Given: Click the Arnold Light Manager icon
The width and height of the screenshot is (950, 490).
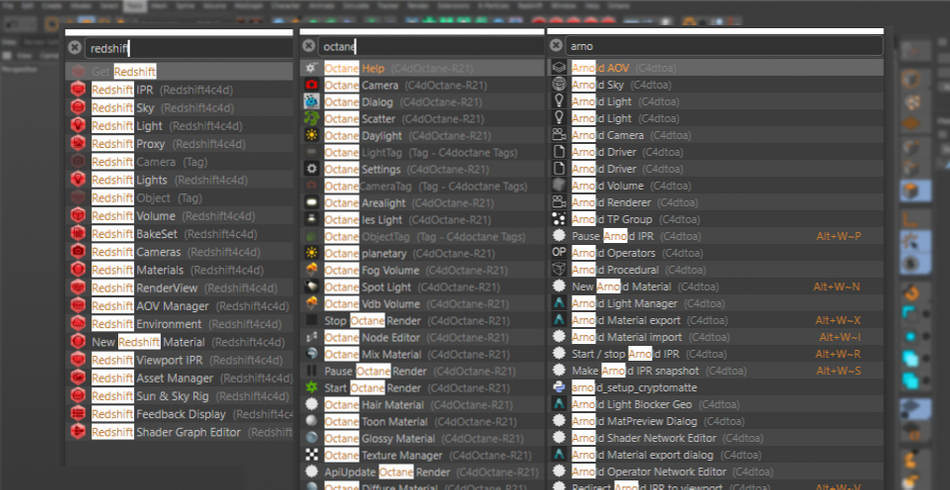Looking at the screenshot, I should pos(559,303).
